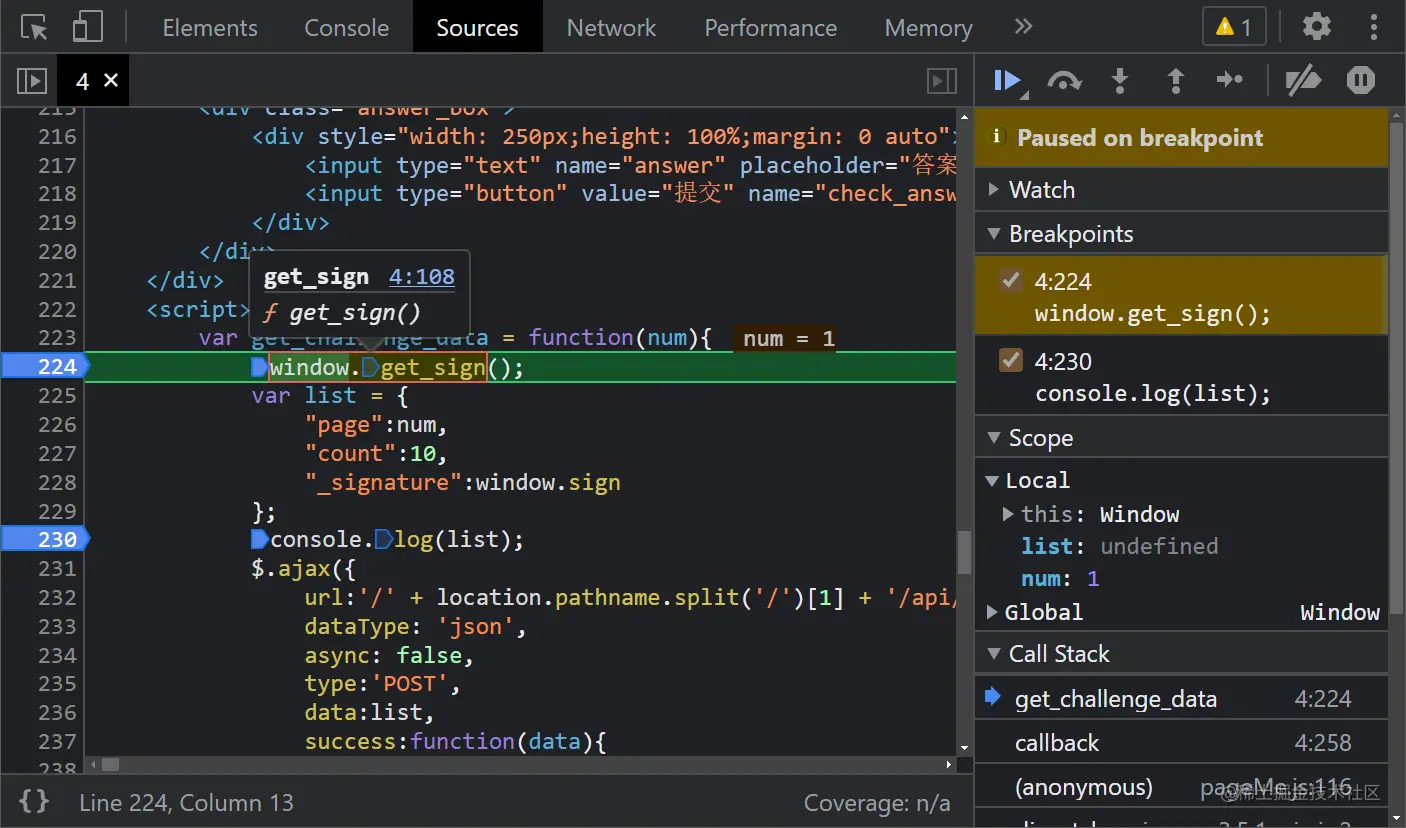Step out of current function

1176,81
